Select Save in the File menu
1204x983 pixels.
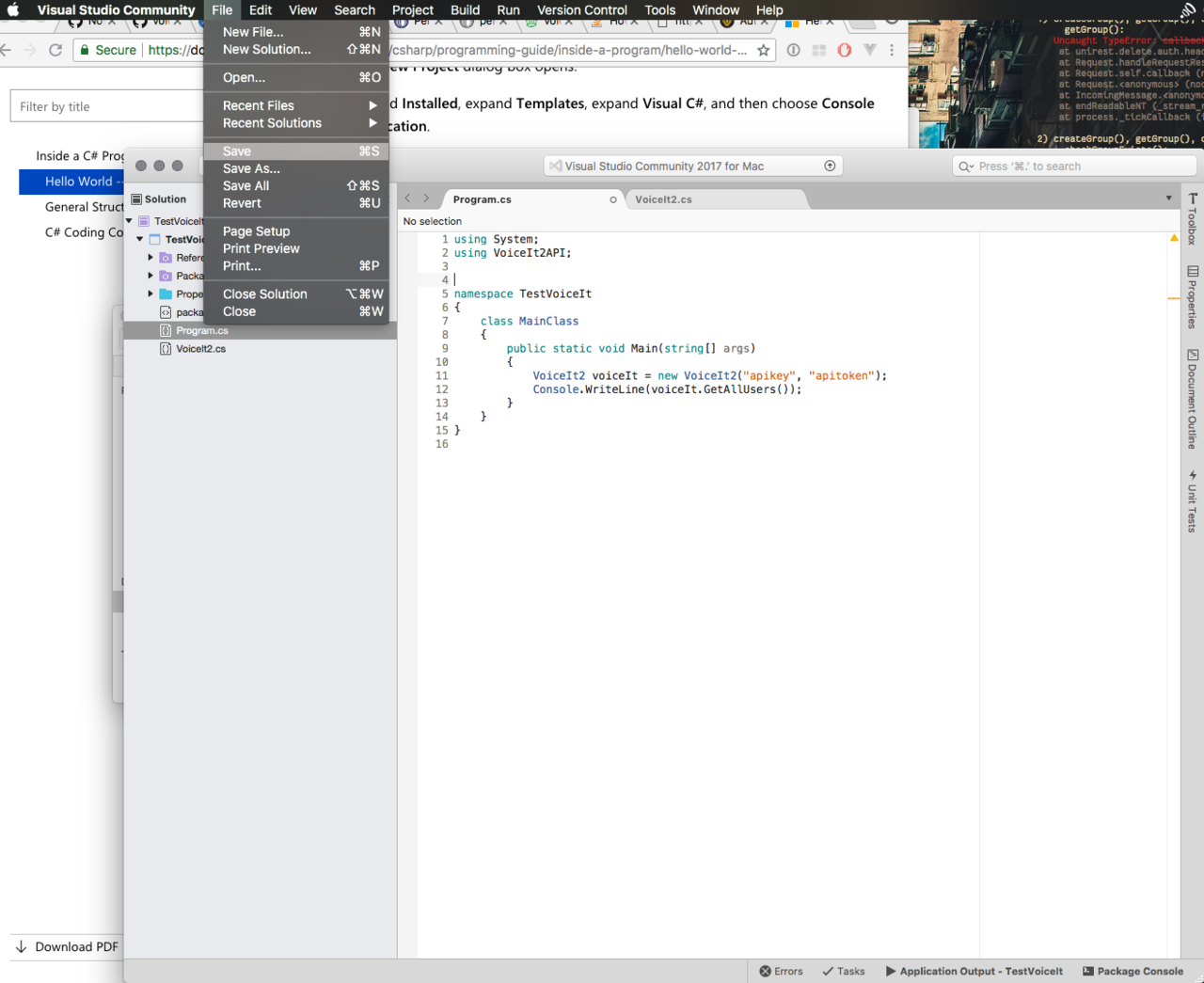coord(296,151)
